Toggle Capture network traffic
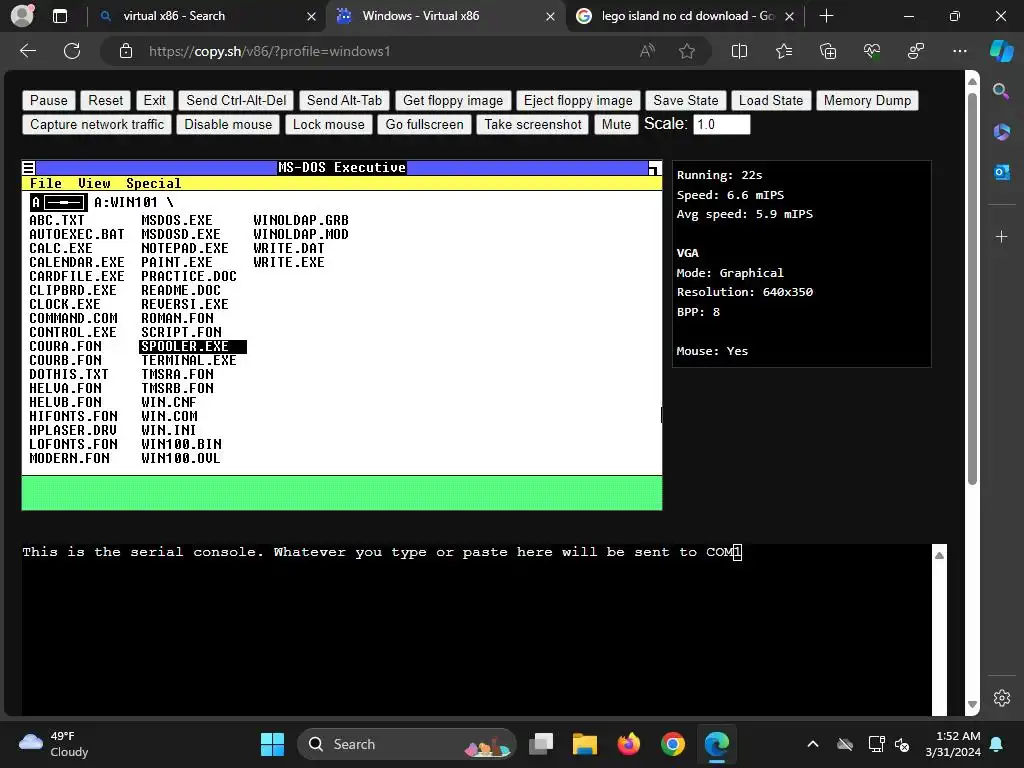The width and height of the screenshot is (1024, 768). pyautogui.click(x=97, y=125)
